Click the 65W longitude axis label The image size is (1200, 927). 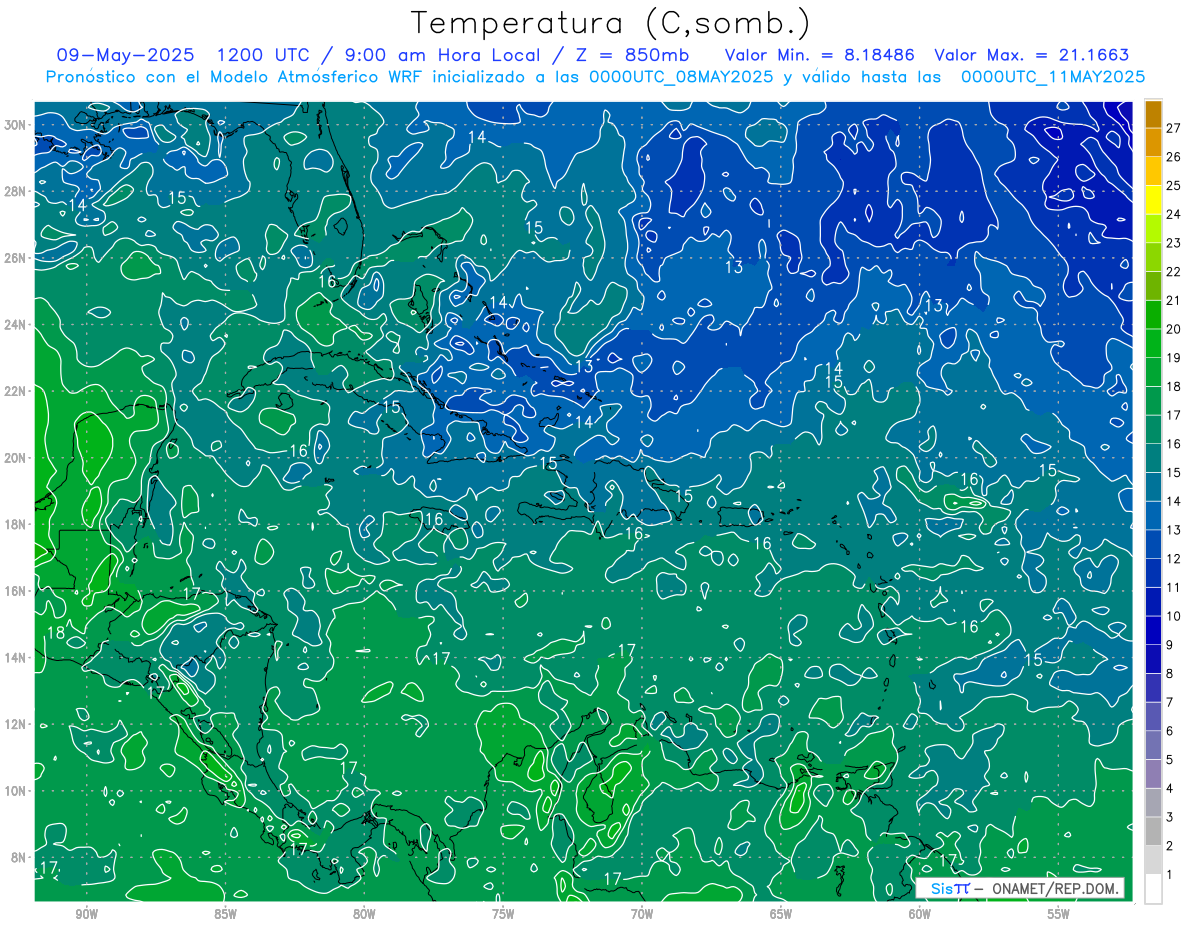click(x=781, y=914)
